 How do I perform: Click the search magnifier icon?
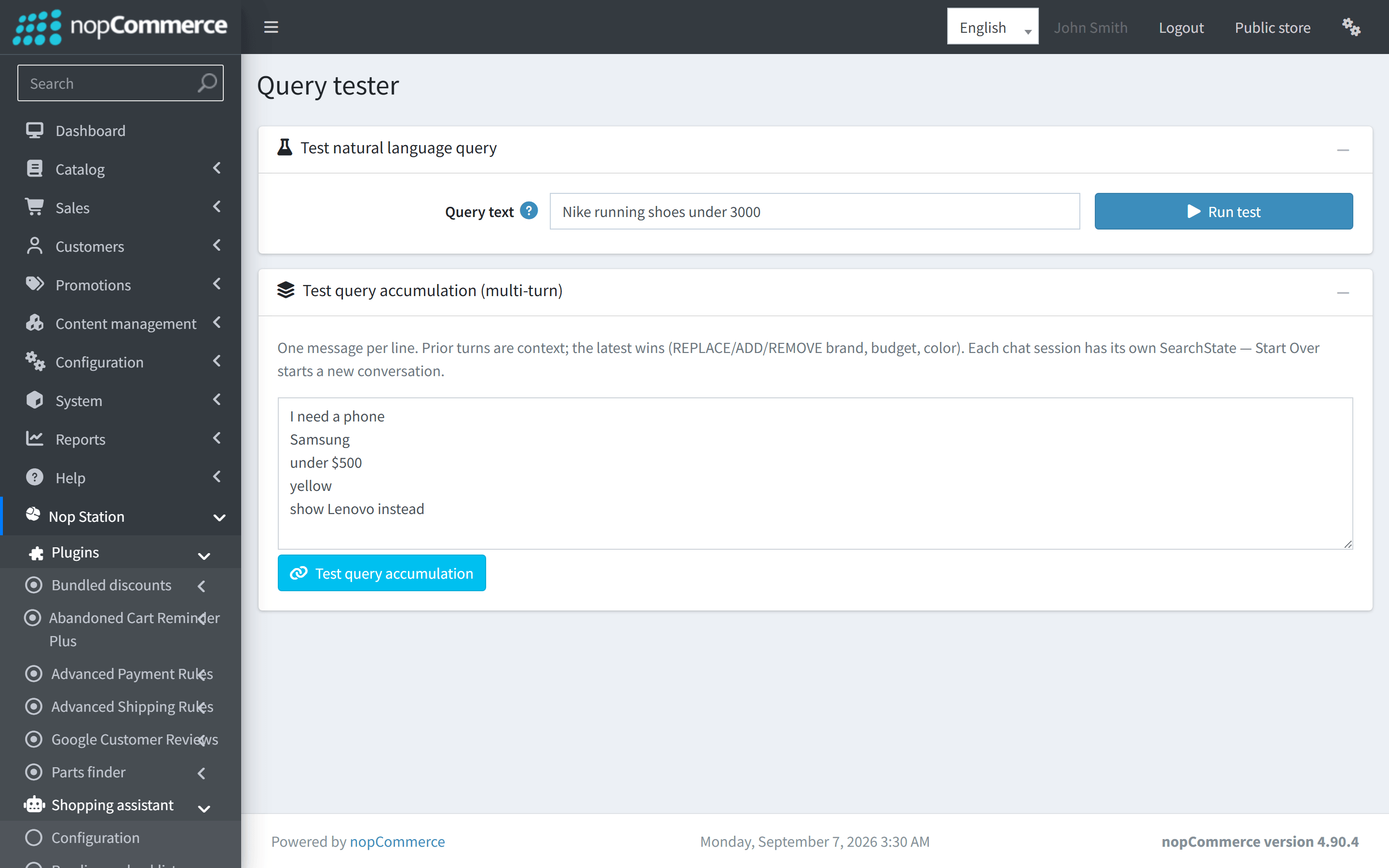[x=207, y=83]
